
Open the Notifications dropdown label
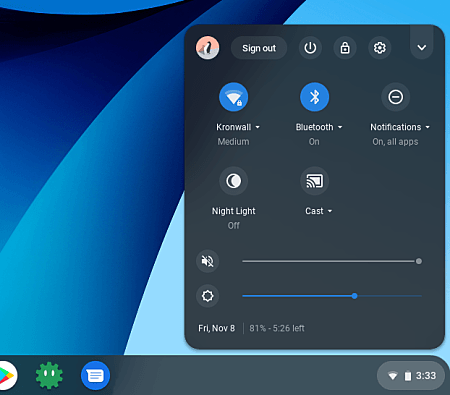[x=400, y=127]
